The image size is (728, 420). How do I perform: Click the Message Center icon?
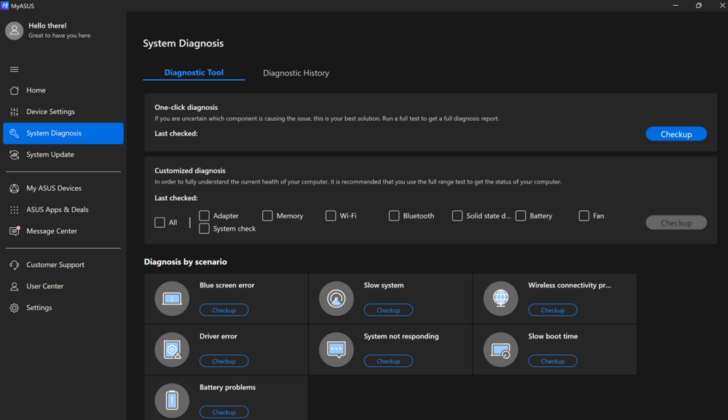(x=14, y=231)
